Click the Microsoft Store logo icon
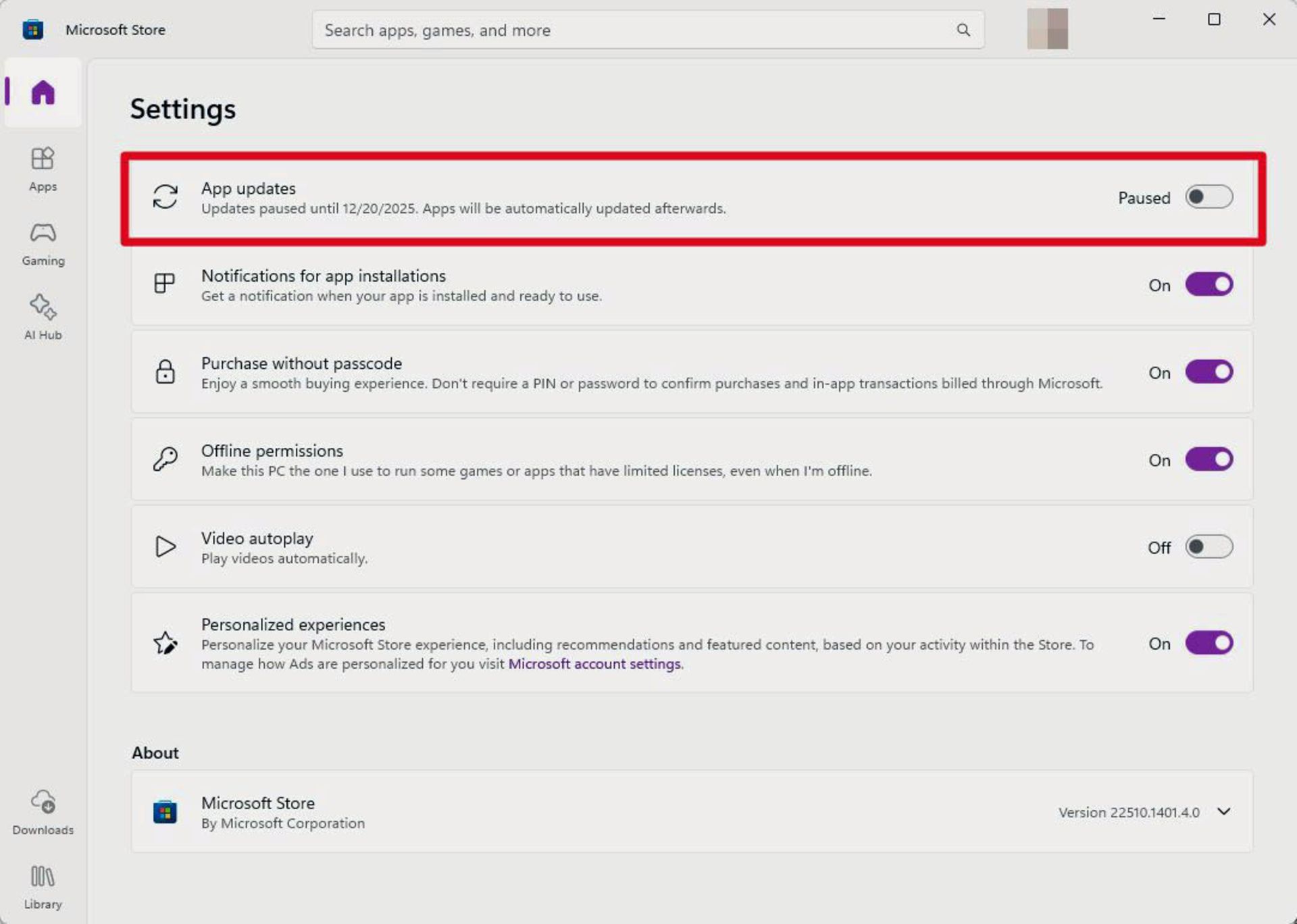Screen dimensions: 1297x924 [x=32, y=30]
